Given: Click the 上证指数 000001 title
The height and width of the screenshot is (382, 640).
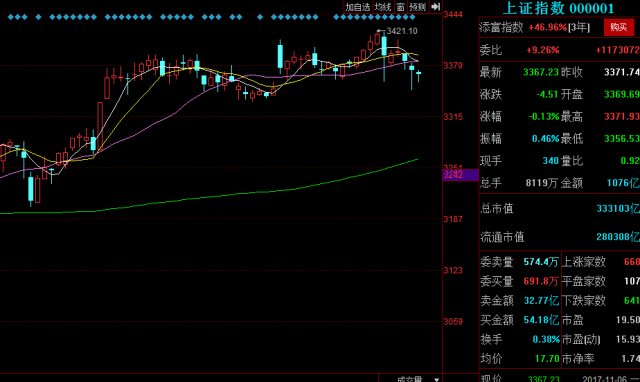Looking at the screenshot, I should [x=558, y=8].
